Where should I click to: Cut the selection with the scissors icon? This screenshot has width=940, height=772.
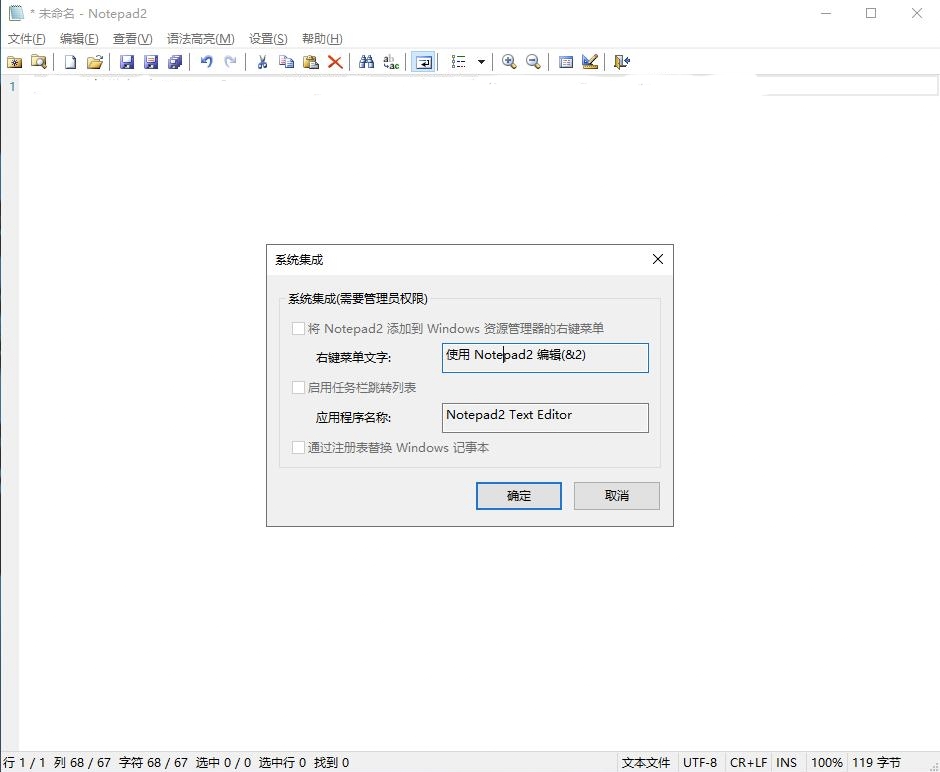(x=262, y=62)
